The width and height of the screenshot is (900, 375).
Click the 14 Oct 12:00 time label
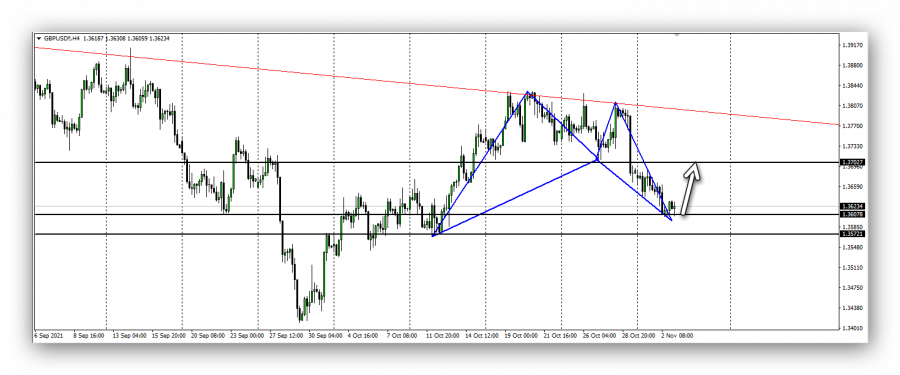(x=482, y=335)
